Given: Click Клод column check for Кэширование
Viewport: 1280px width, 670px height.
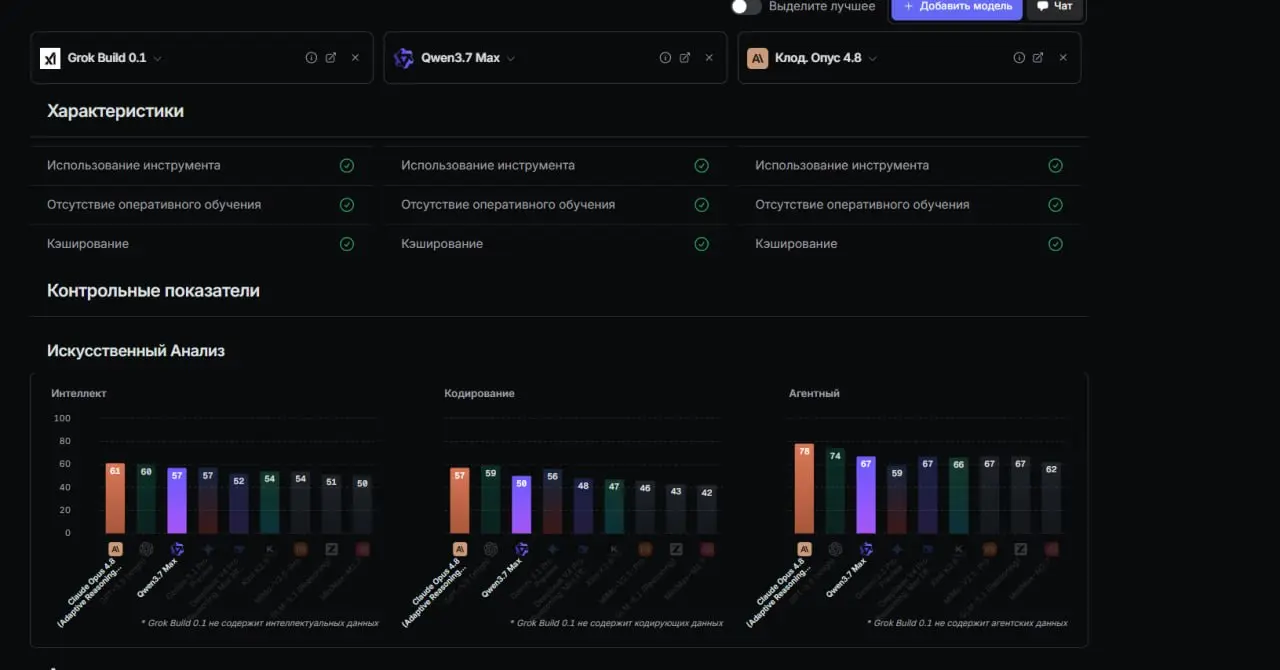Looking at the screenshot, I should coord(1055,244).
